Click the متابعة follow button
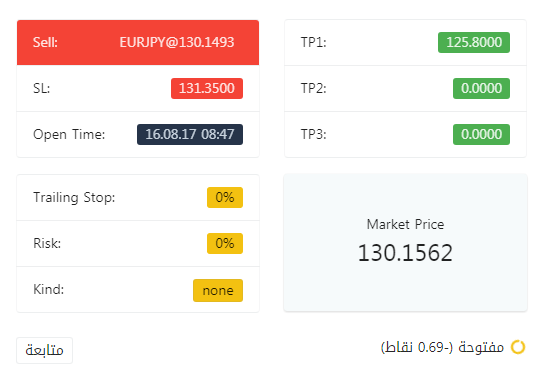Viewport: 542px width, 373px height. (x=45, y=350)
